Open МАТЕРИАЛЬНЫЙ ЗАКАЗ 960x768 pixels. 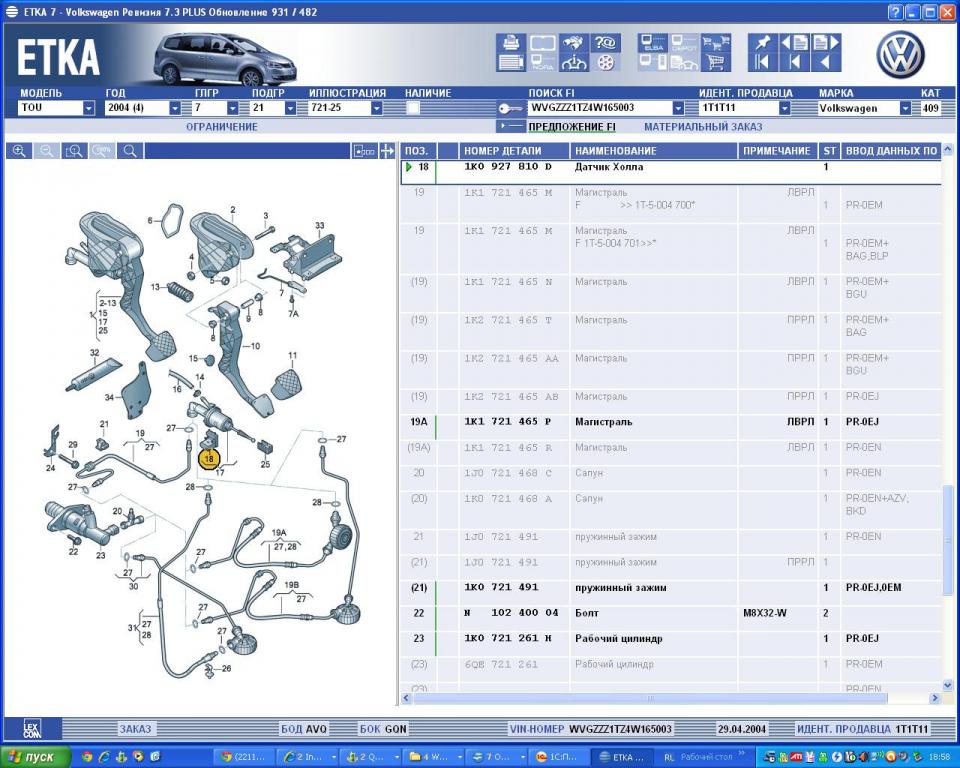(x=703, y=127)
